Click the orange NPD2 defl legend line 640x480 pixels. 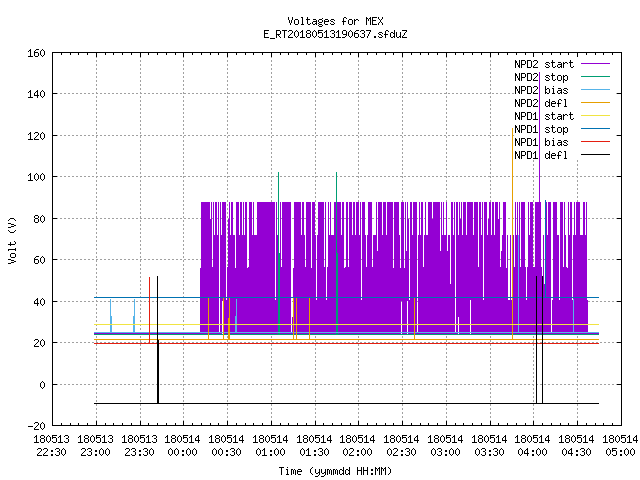(595, 103)
